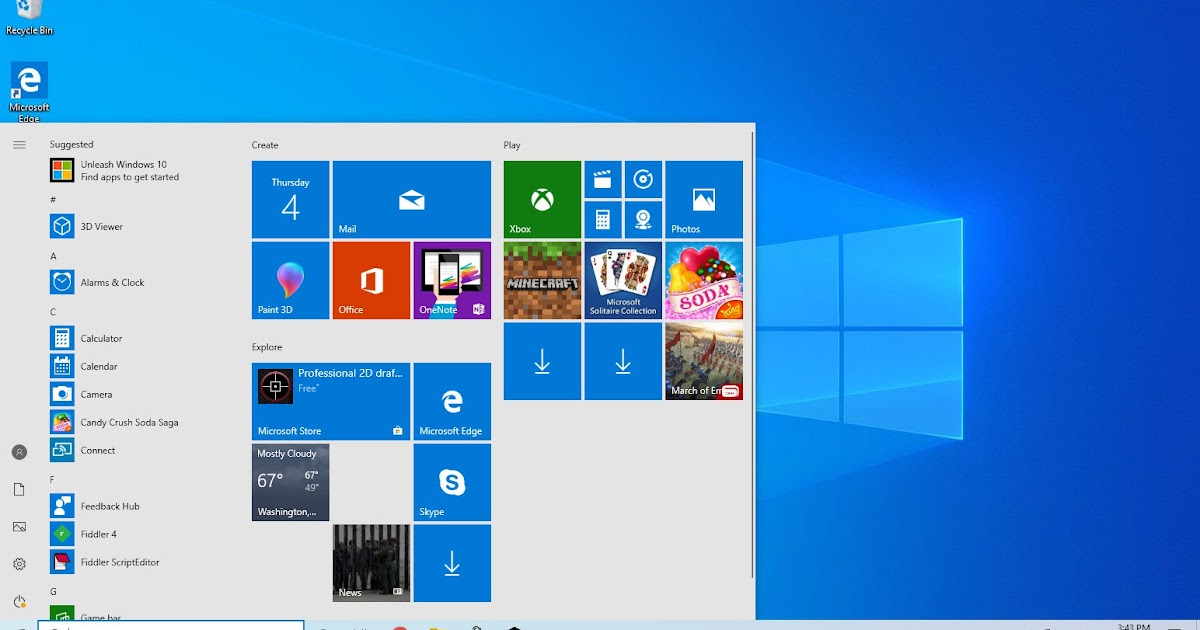Viewport: 1200px width, 630px height.
Task: Open the Office tile
Action: 371,280
